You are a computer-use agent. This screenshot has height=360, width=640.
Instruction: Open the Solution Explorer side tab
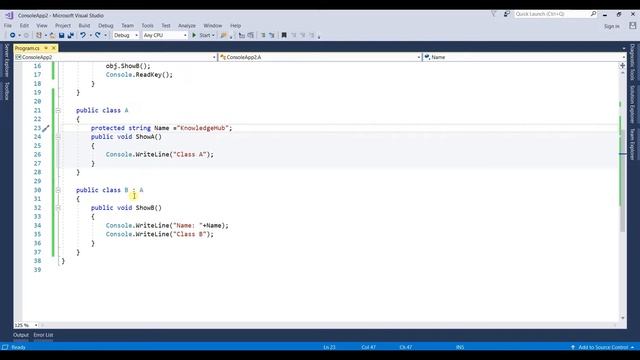click(632, 104)
